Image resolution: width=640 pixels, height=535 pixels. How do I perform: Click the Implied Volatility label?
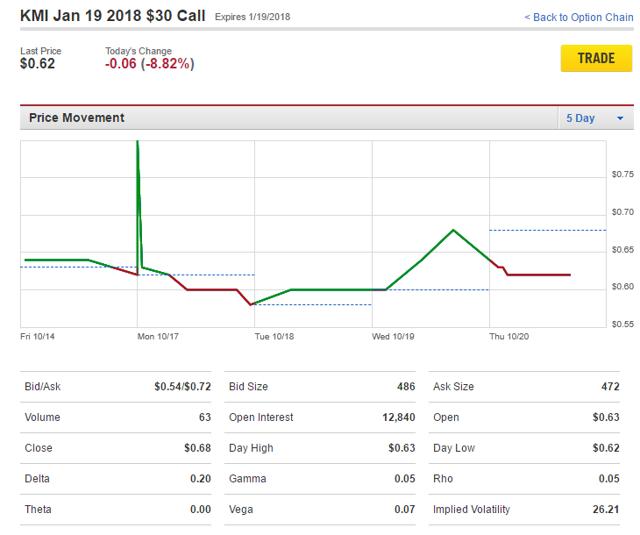coord(471,509)
